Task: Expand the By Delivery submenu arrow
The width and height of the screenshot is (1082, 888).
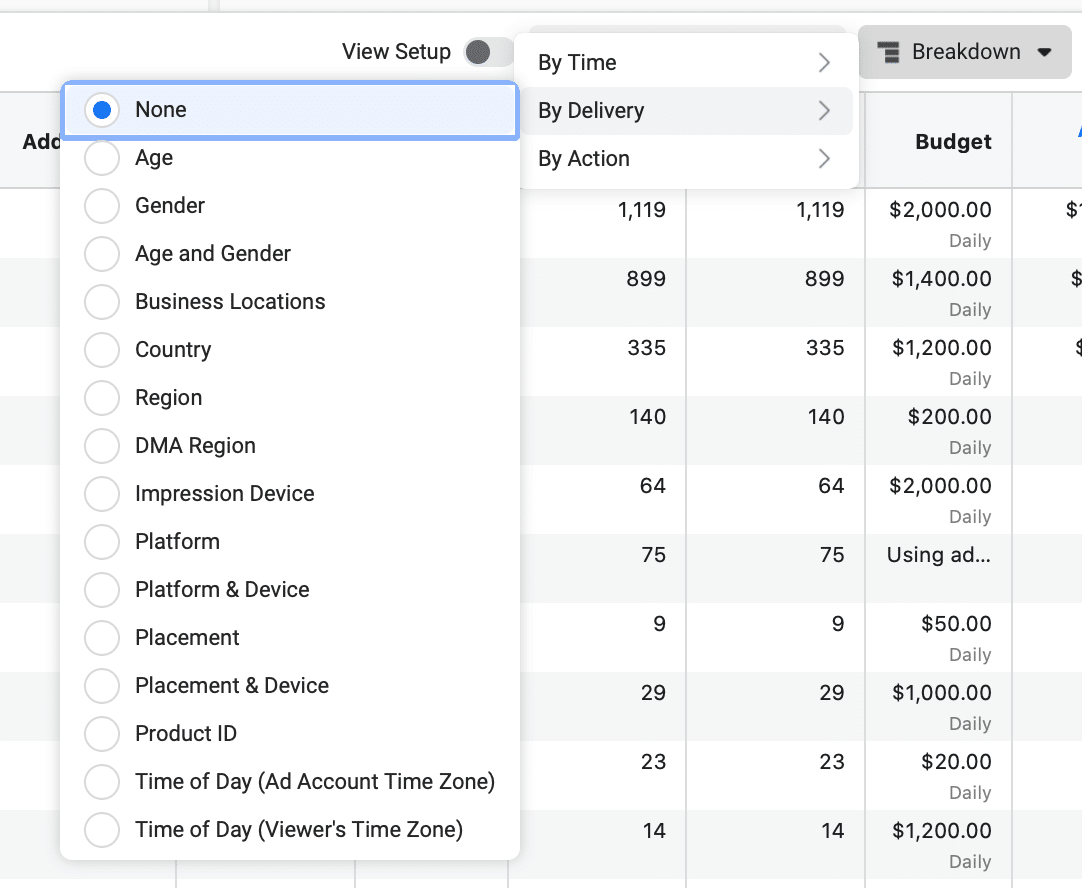Action: (824, 111)
